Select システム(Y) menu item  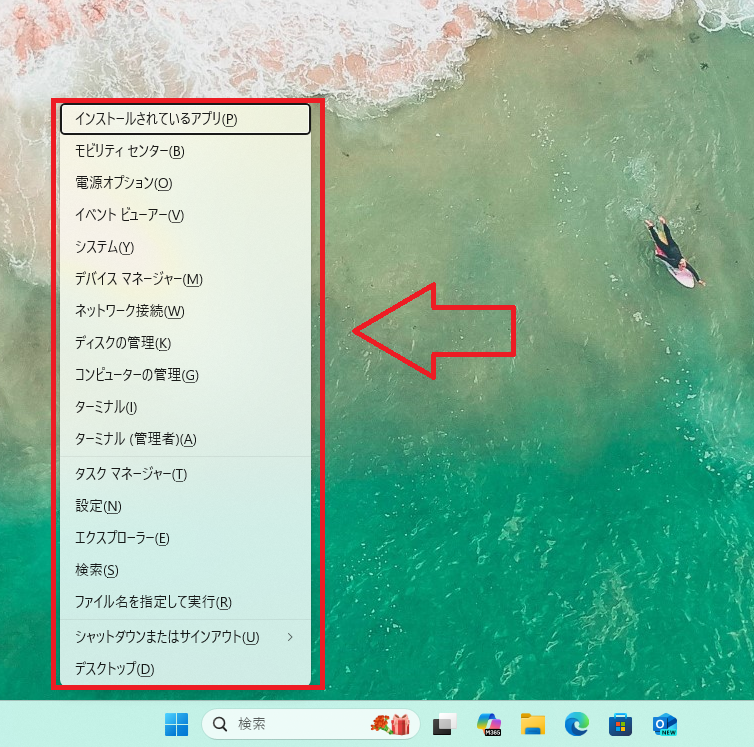click(x=185, y=247)
